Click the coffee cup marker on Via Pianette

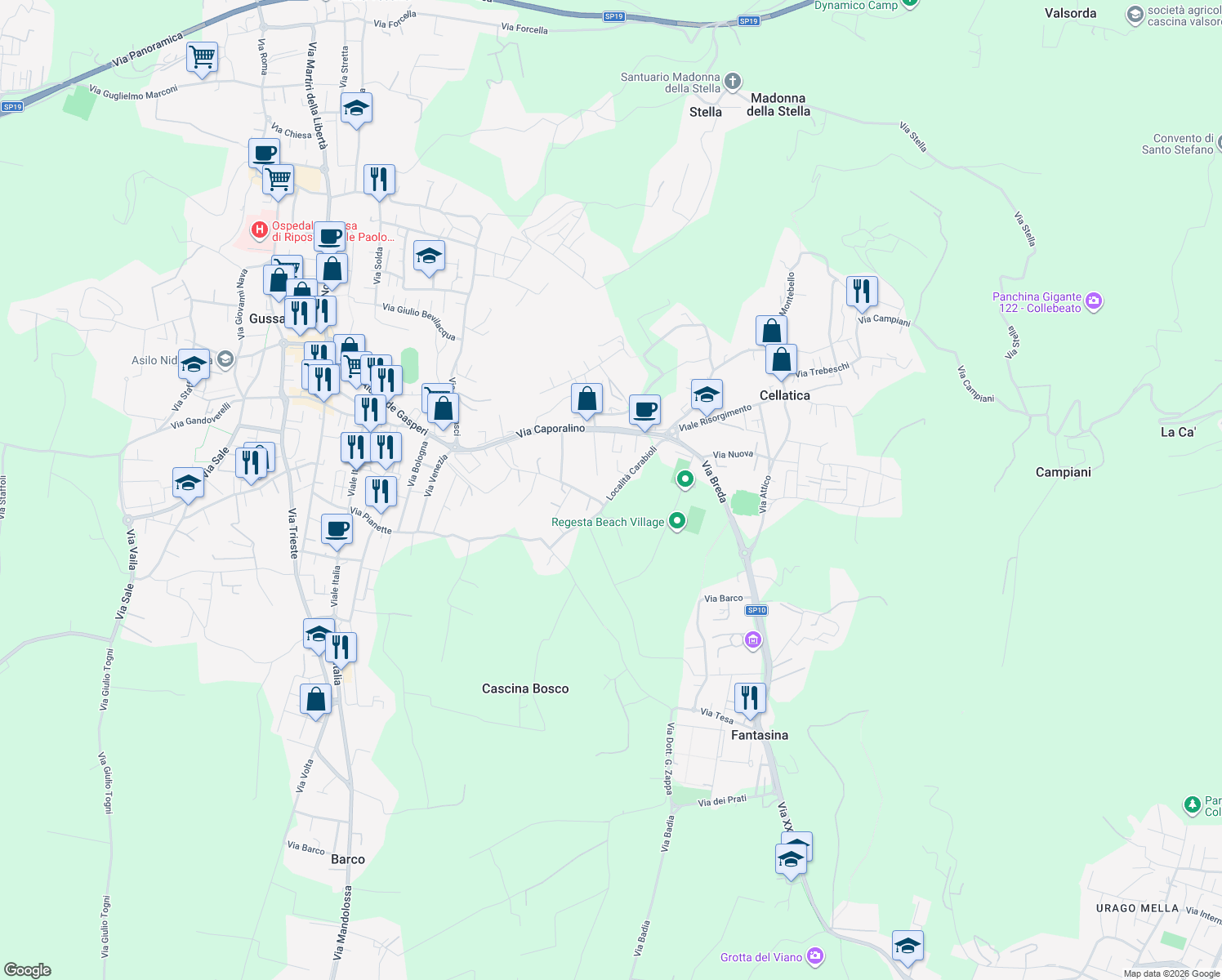(x=337, y=529)
